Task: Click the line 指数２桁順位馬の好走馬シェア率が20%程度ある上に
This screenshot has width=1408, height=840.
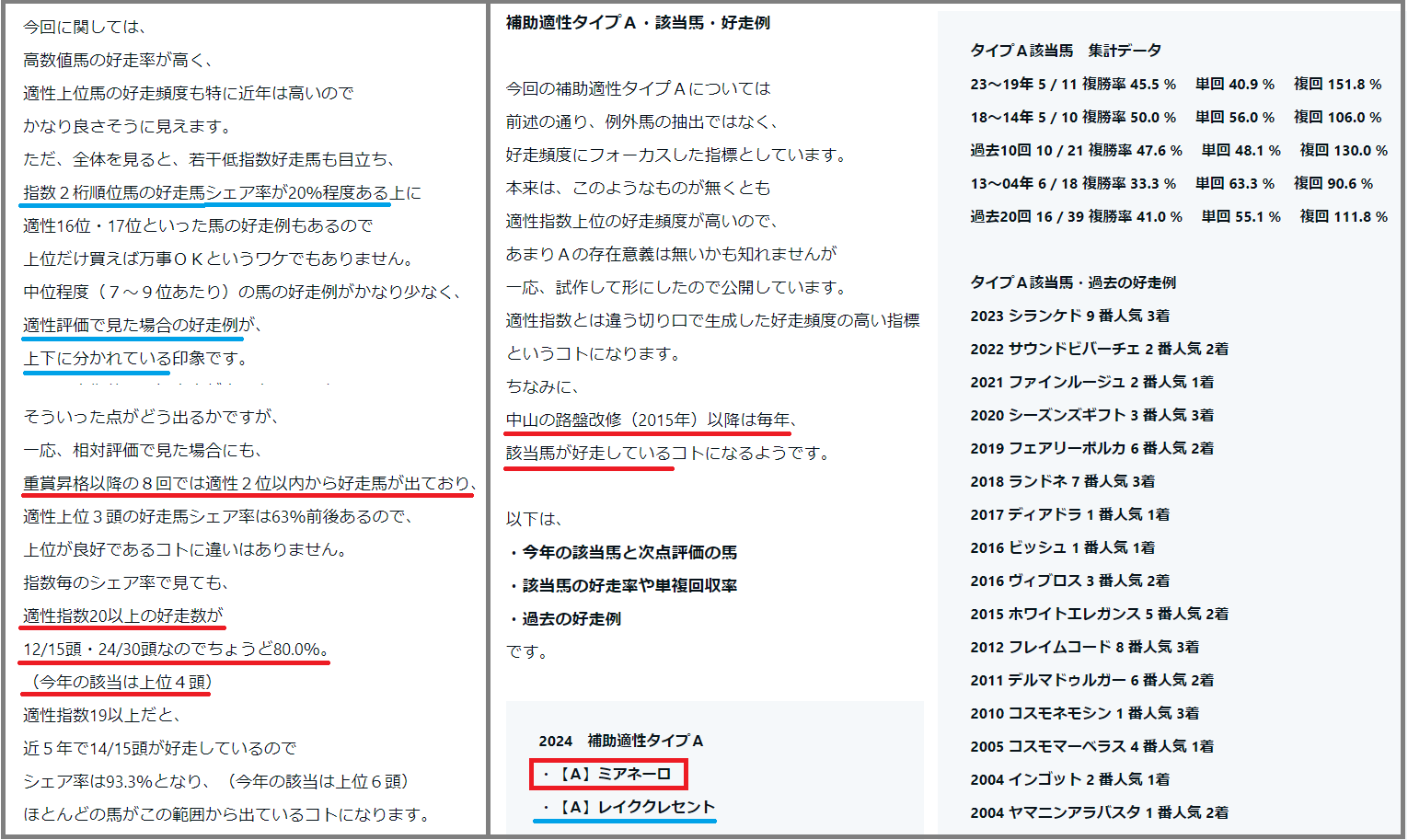Action: pyautogui.click(x=222, y=192)
